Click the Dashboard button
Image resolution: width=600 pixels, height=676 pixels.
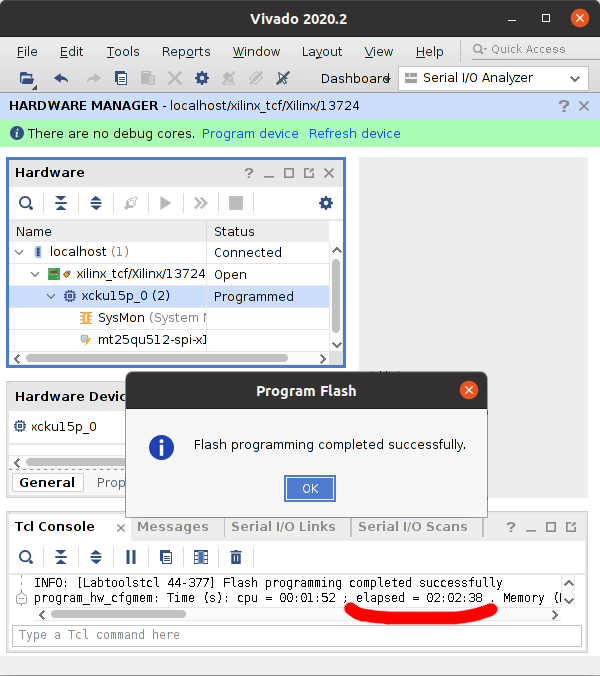356,78
